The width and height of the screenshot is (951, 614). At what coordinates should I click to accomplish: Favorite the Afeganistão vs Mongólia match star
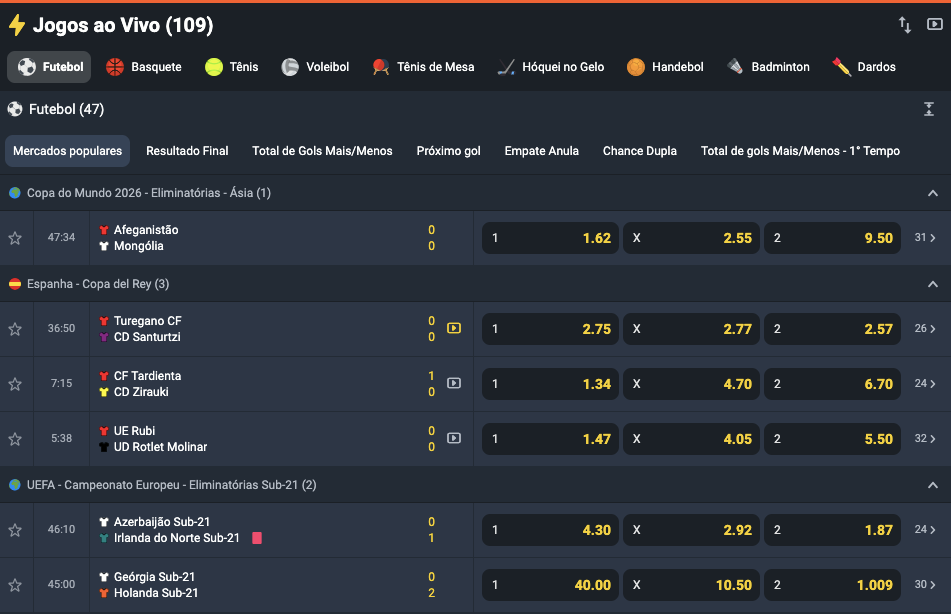[15, 238]
